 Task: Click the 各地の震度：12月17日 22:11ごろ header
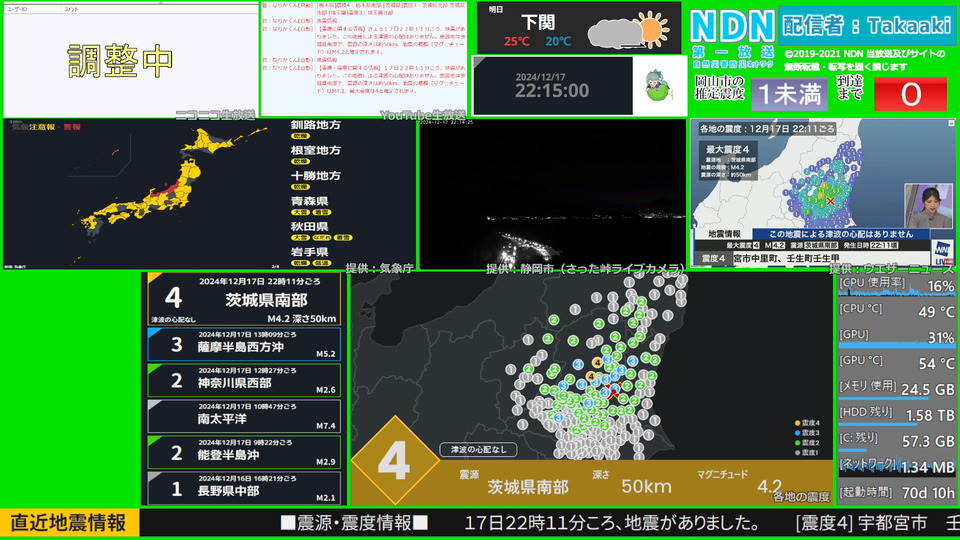pos(767,129)
